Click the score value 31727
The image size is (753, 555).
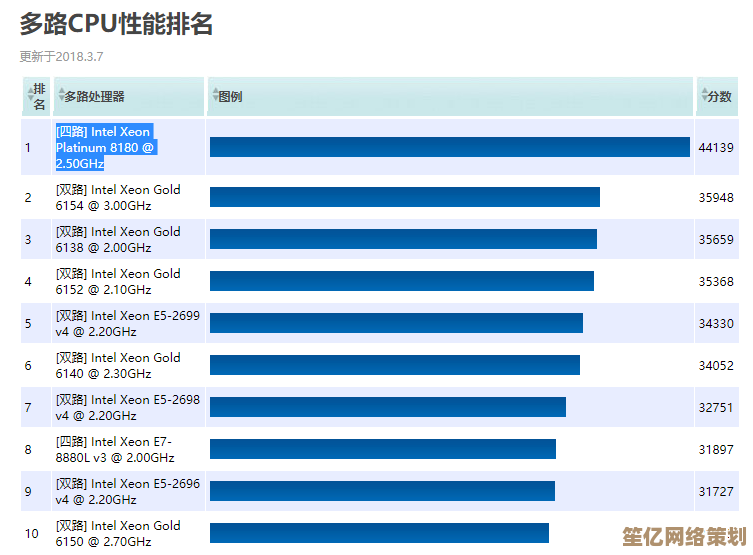716,492
